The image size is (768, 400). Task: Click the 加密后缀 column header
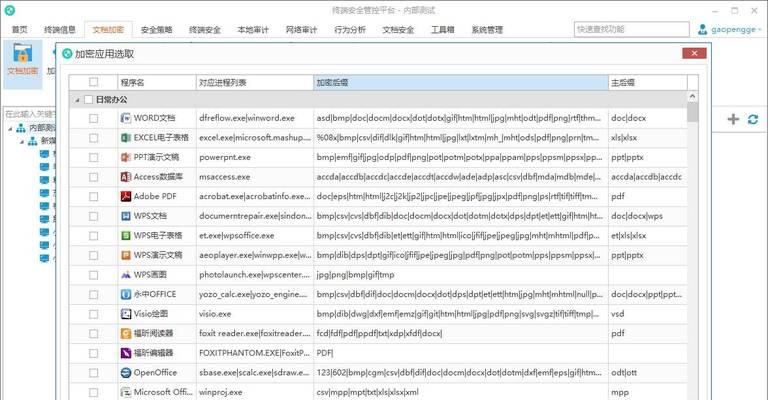(461, 82)
